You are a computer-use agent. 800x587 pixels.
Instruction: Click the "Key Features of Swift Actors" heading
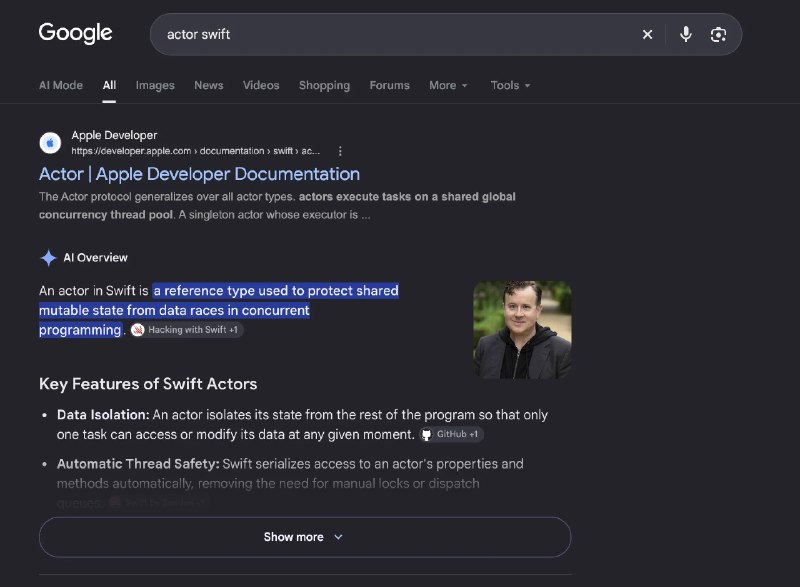(148, 384)
